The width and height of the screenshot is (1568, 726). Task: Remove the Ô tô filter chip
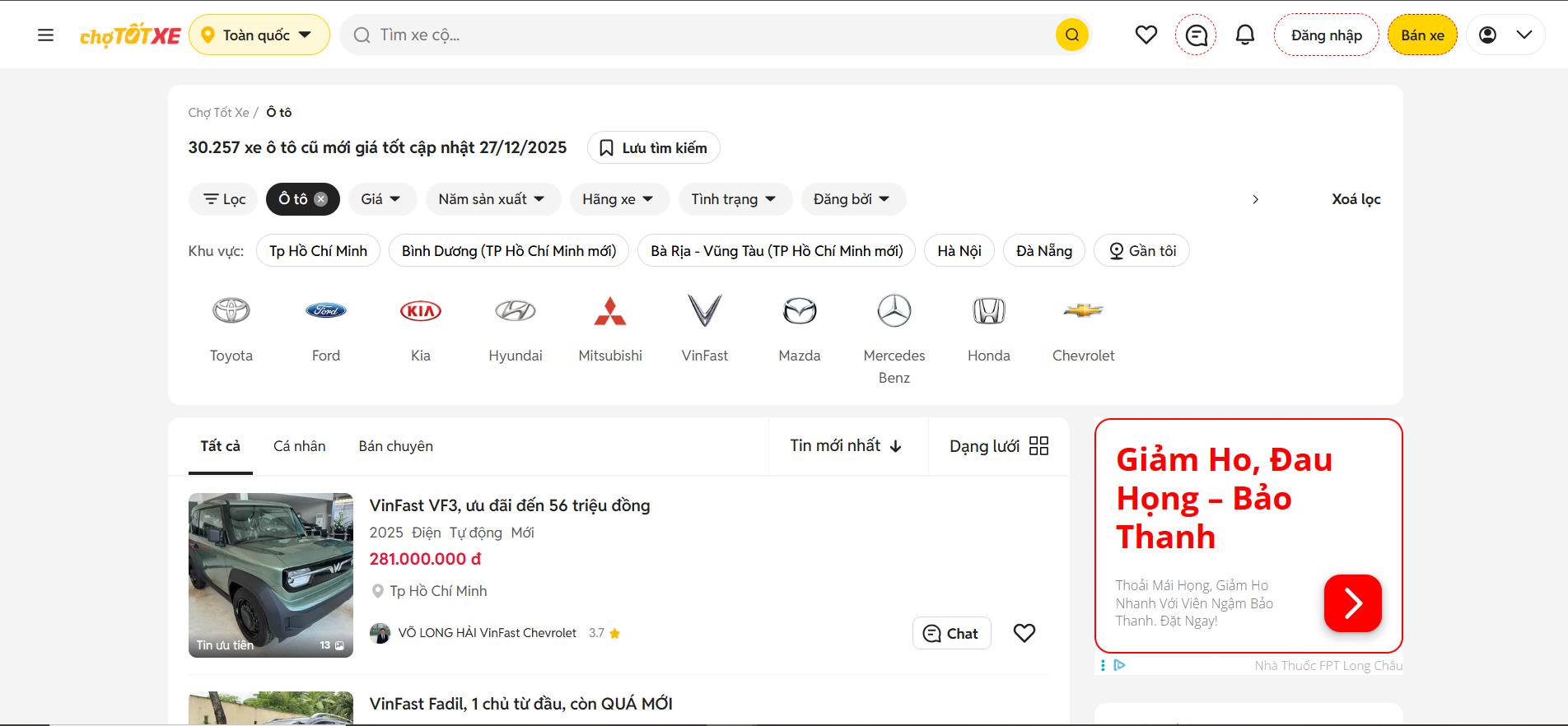pos(321,199)
